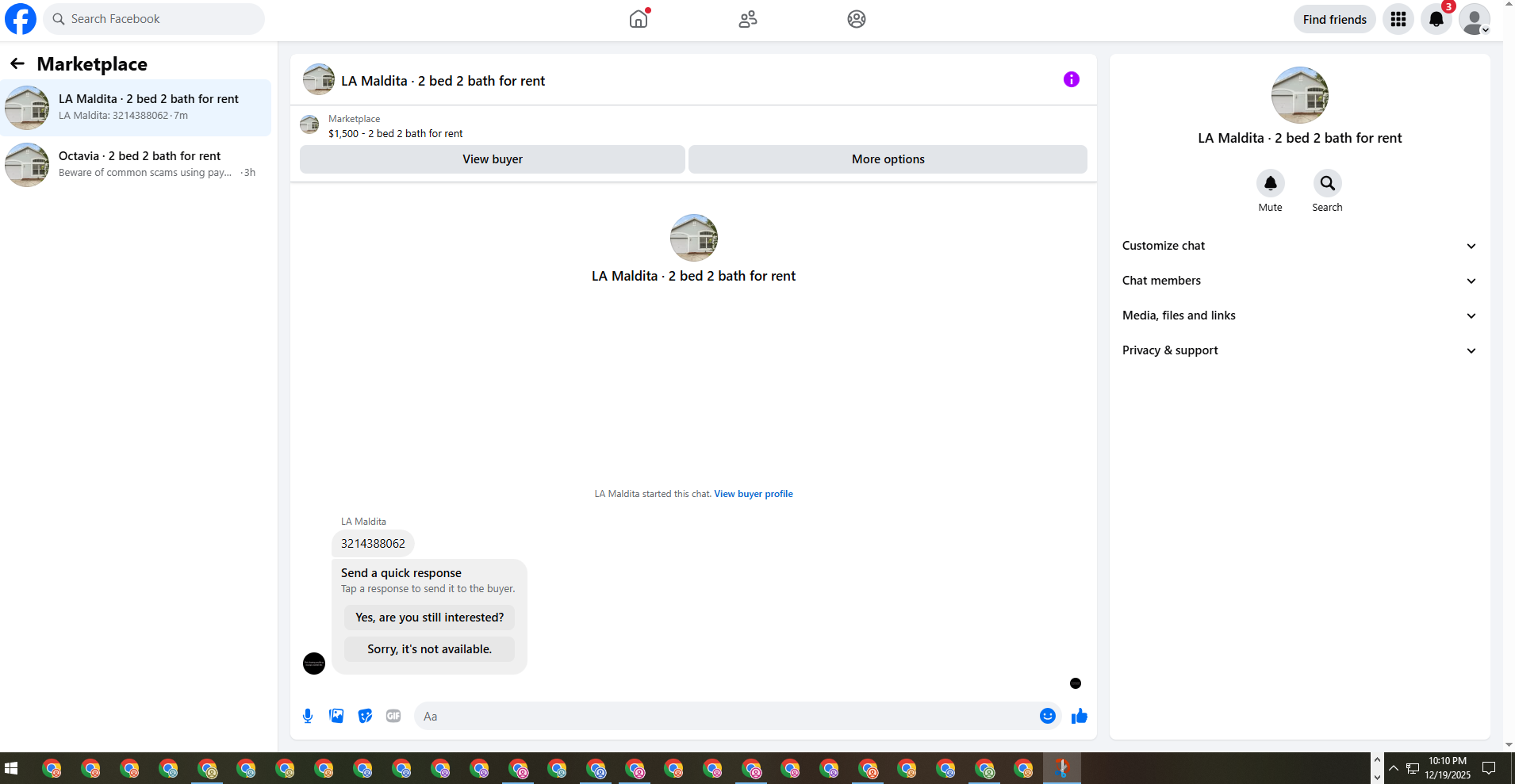Click the large listing photo in right panel

point(1300,95)
